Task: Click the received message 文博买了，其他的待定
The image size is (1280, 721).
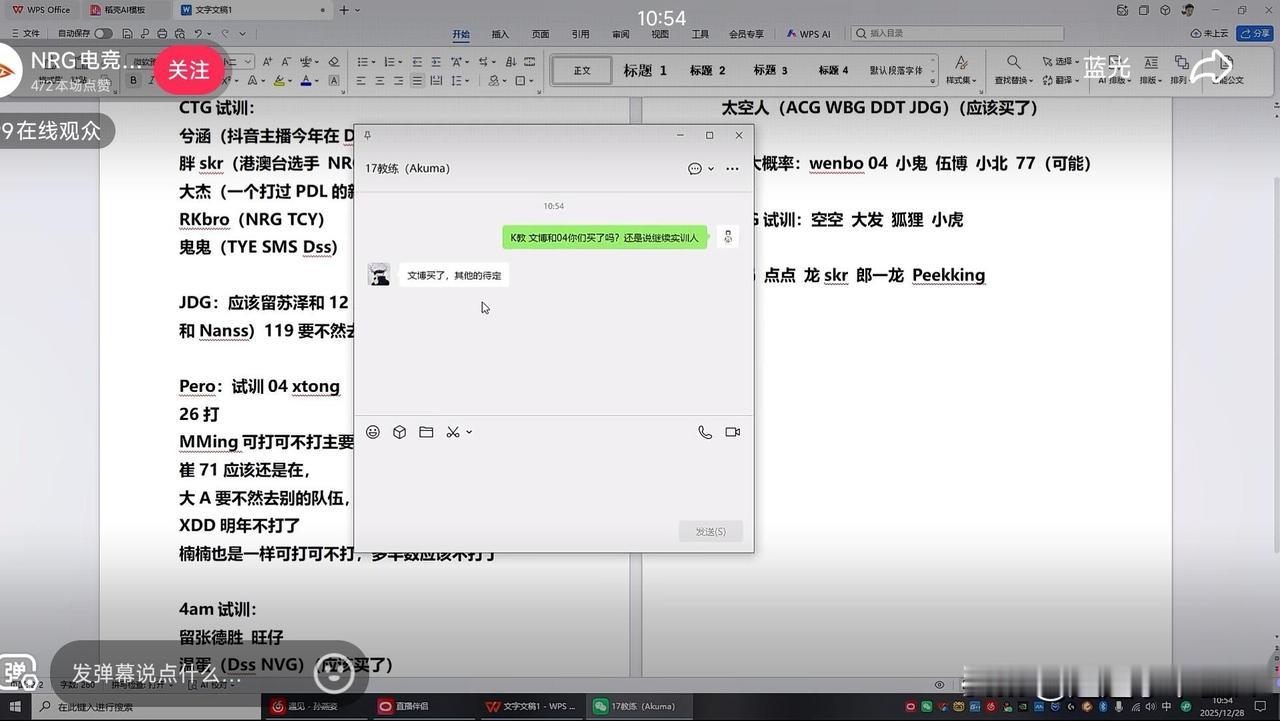Action: pos(454,275)
